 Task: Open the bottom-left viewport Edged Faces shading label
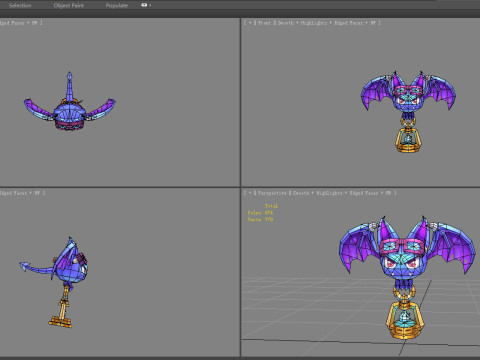point(13,193)
